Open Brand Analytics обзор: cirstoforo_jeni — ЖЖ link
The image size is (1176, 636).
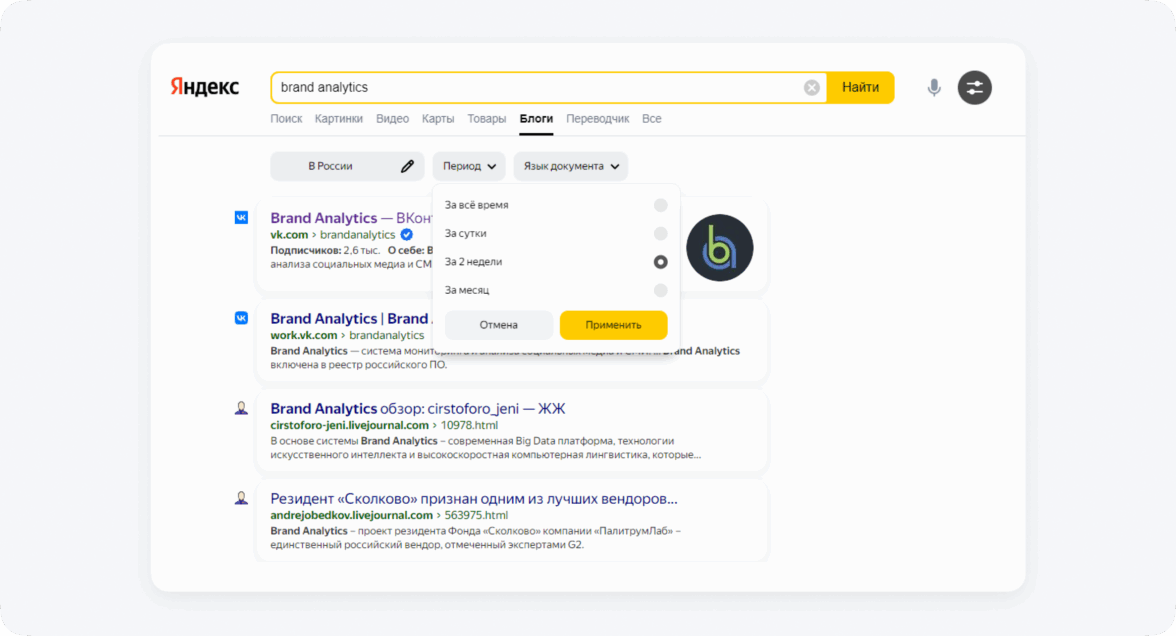(x=418, y=408)
